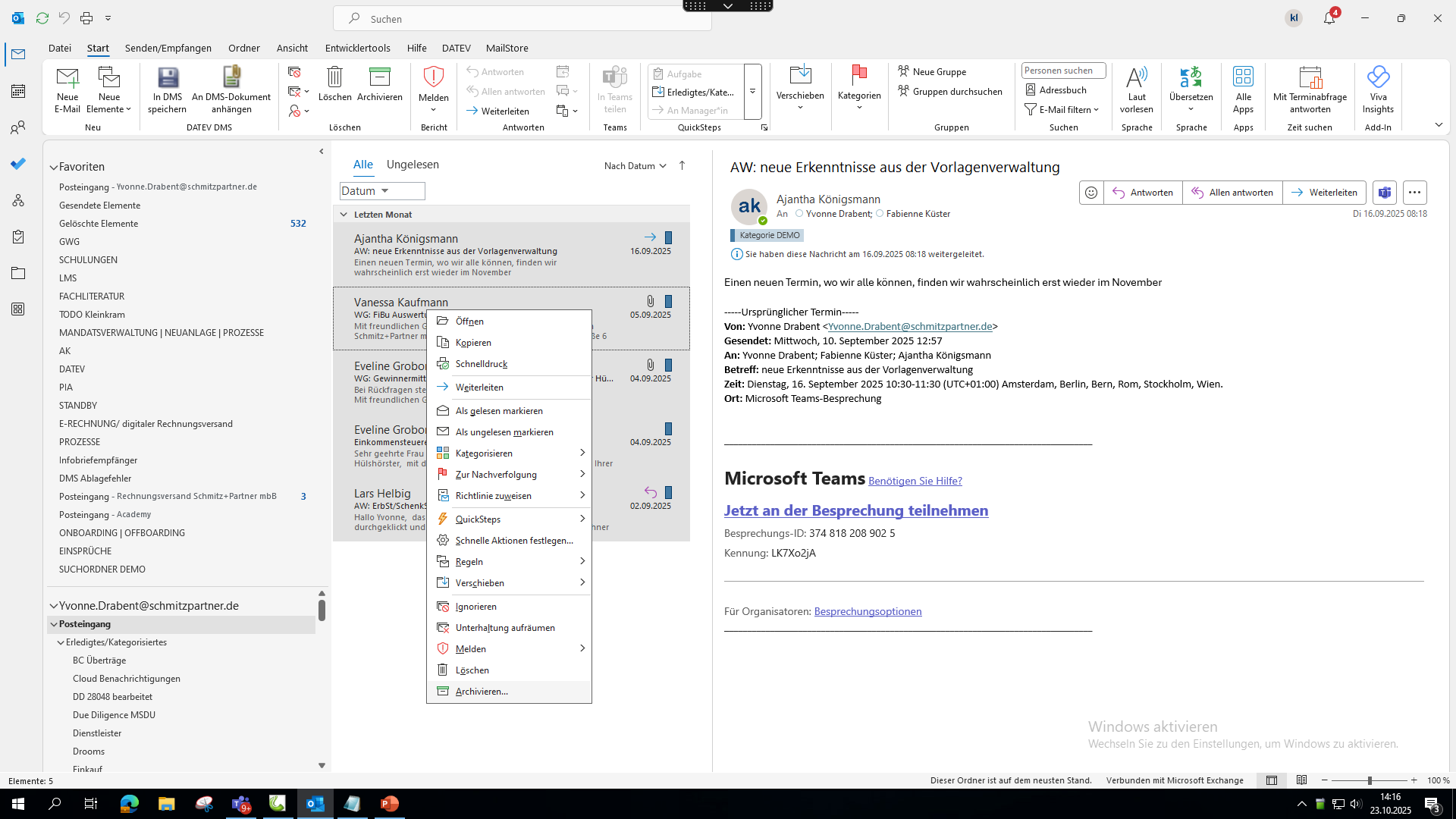Open Kategorisieren submenu in context menu
Screen dimensions: 1456x819
click(x=509, y=453)
